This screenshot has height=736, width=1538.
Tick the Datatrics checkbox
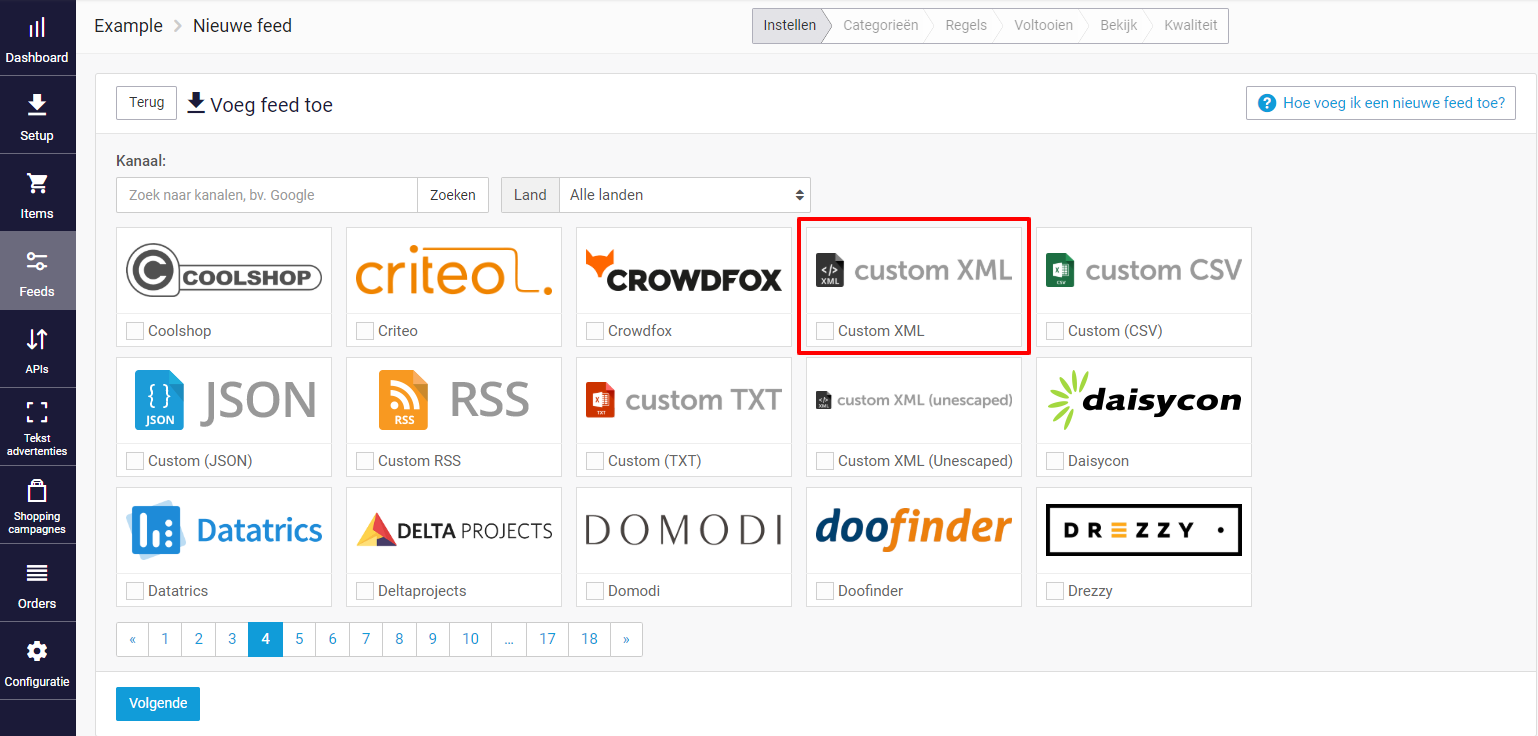pyautogui.click(x=135, y=591)
